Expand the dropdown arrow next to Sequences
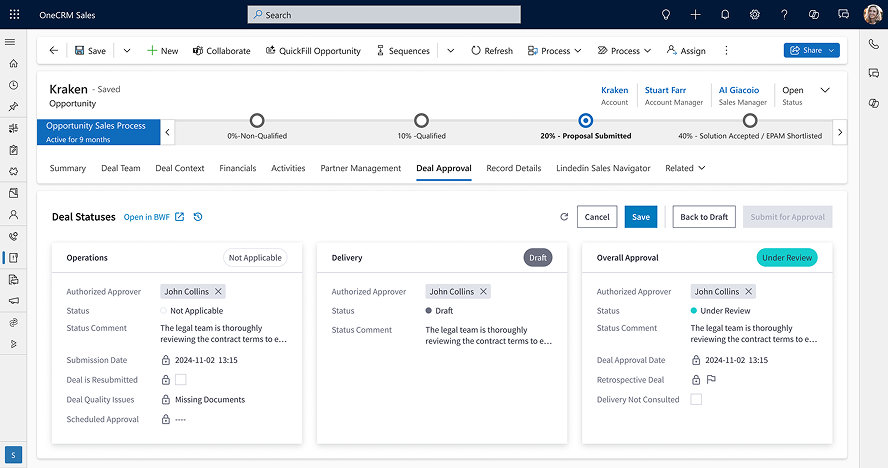Screen dimensions: 888x468 (451, 50)
